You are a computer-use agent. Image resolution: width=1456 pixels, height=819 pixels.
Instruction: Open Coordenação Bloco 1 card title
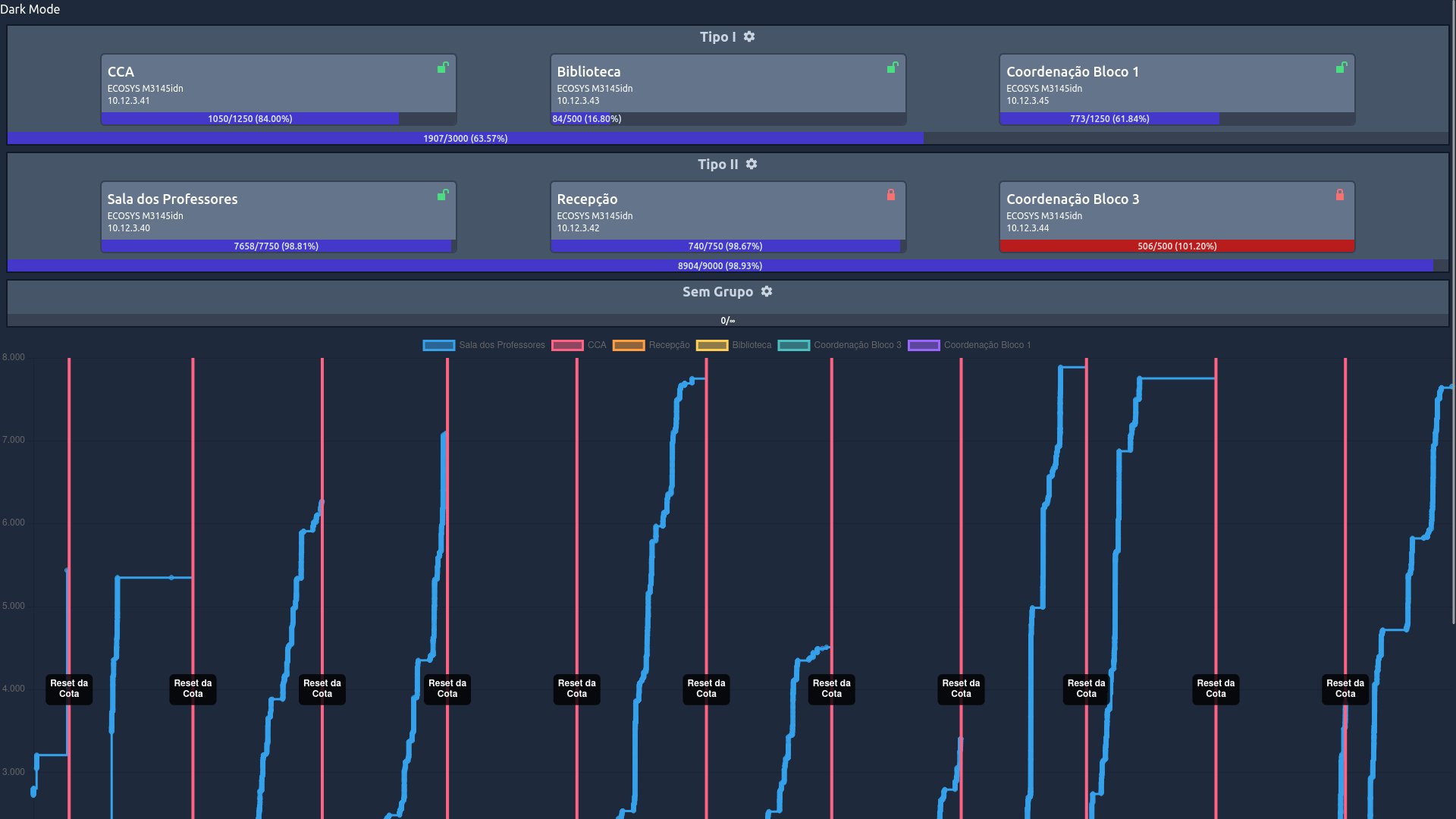pos(1072,71)
